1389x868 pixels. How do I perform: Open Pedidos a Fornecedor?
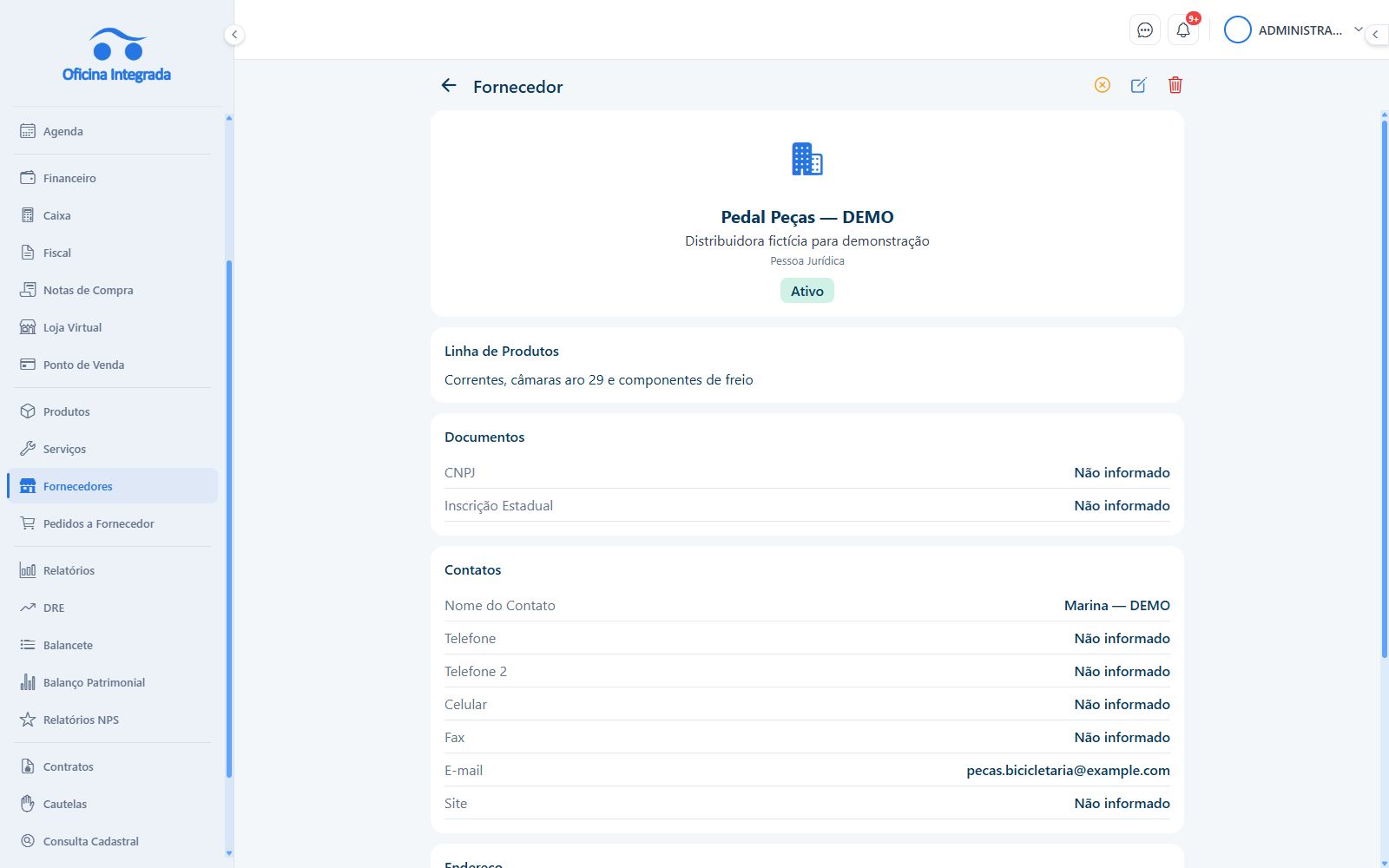113,523
